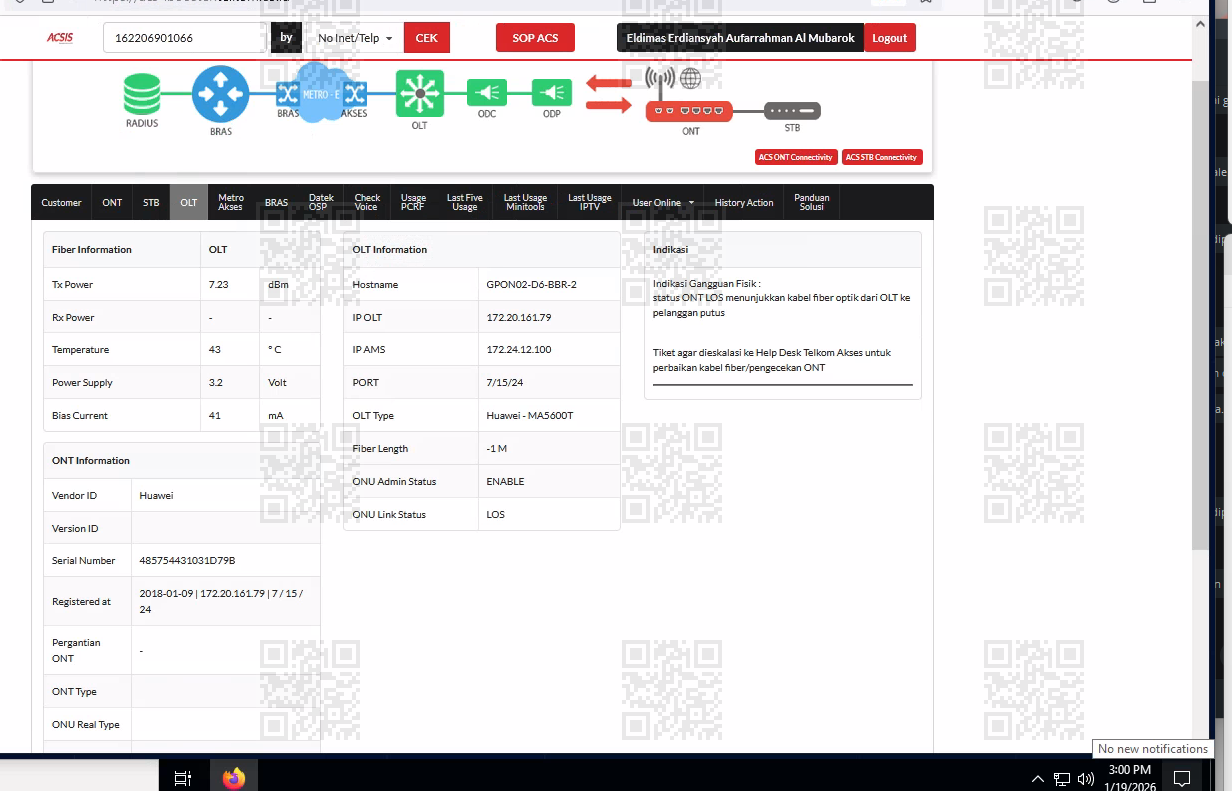This screenshot has height=791, width=1232.
Task: Click the ACSIS logo
Action: point(59,38)
